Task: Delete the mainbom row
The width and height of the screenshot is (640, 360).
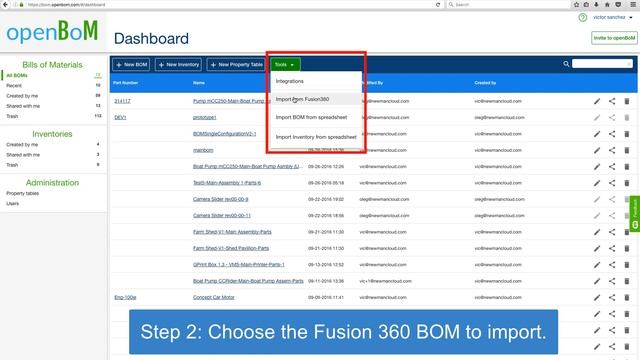Action: coord(627,150)
